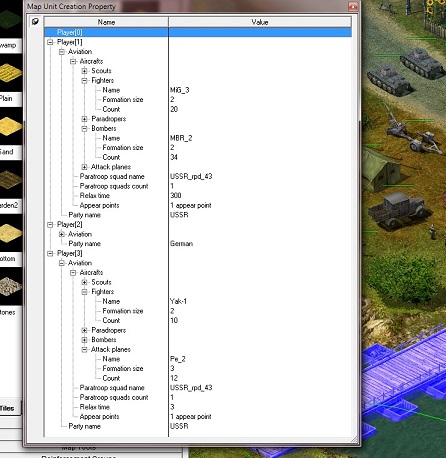Click Pe_2 Count value 12

pyautogui.click(x=174, y=378)
